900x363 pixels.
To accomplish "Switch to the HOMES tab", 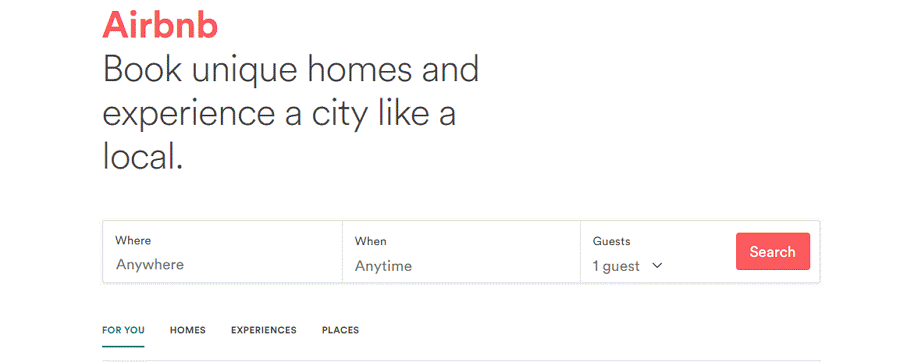I will pyautogui.click(x=188, y=330).
